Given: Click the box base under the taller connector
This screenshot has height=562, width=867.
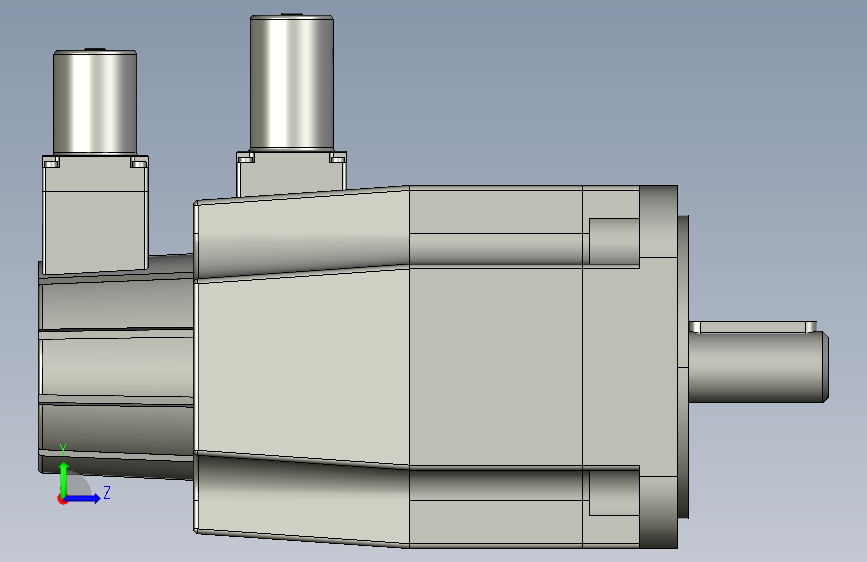Looking at the screenshot, I should [x=291, y=173].
